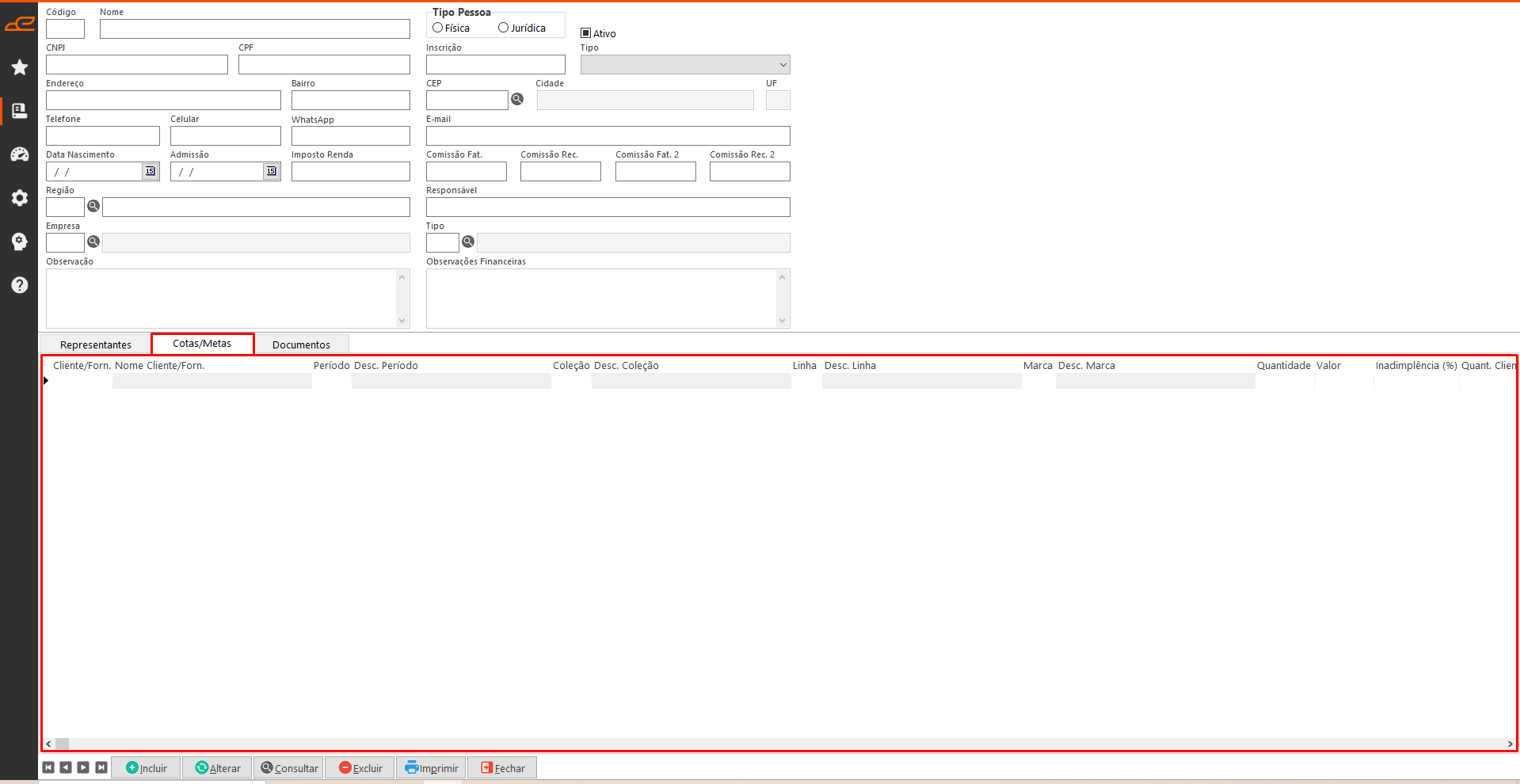
Task: Expand the Tipo dropdown list
Action: (783, 65)
